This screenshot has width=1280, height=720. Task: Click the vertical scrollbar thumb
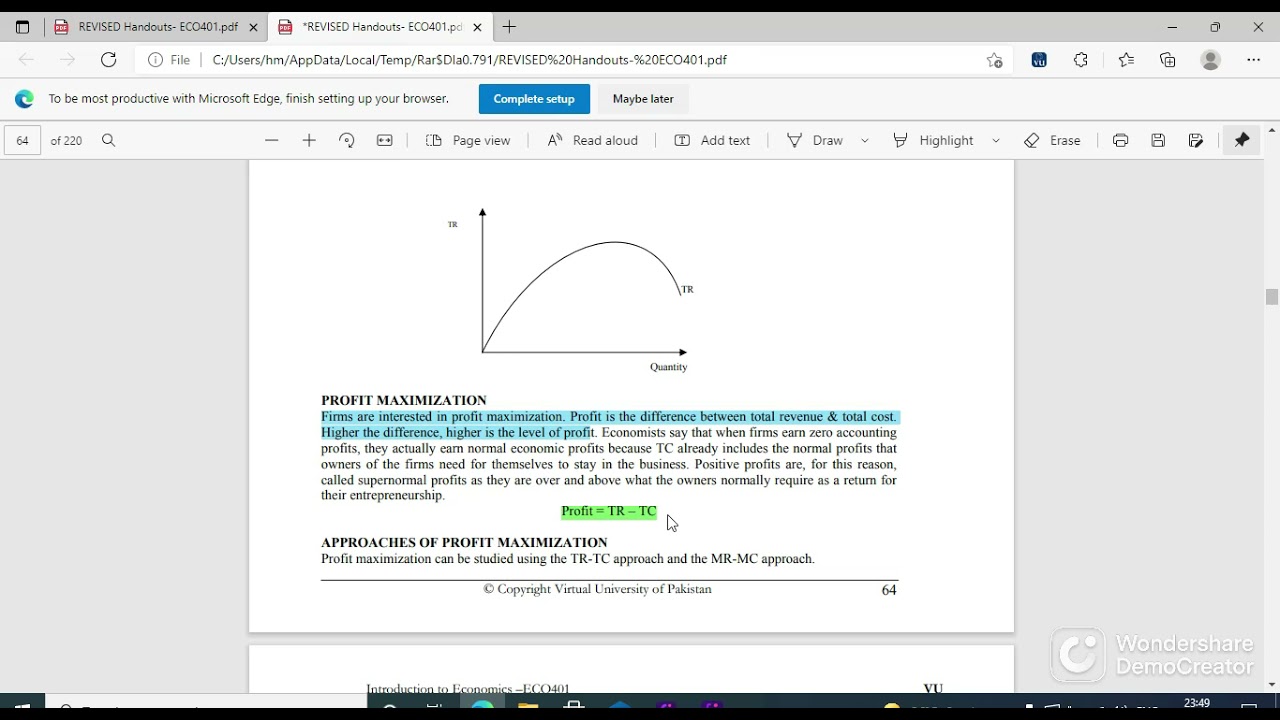coord(1272,297)
